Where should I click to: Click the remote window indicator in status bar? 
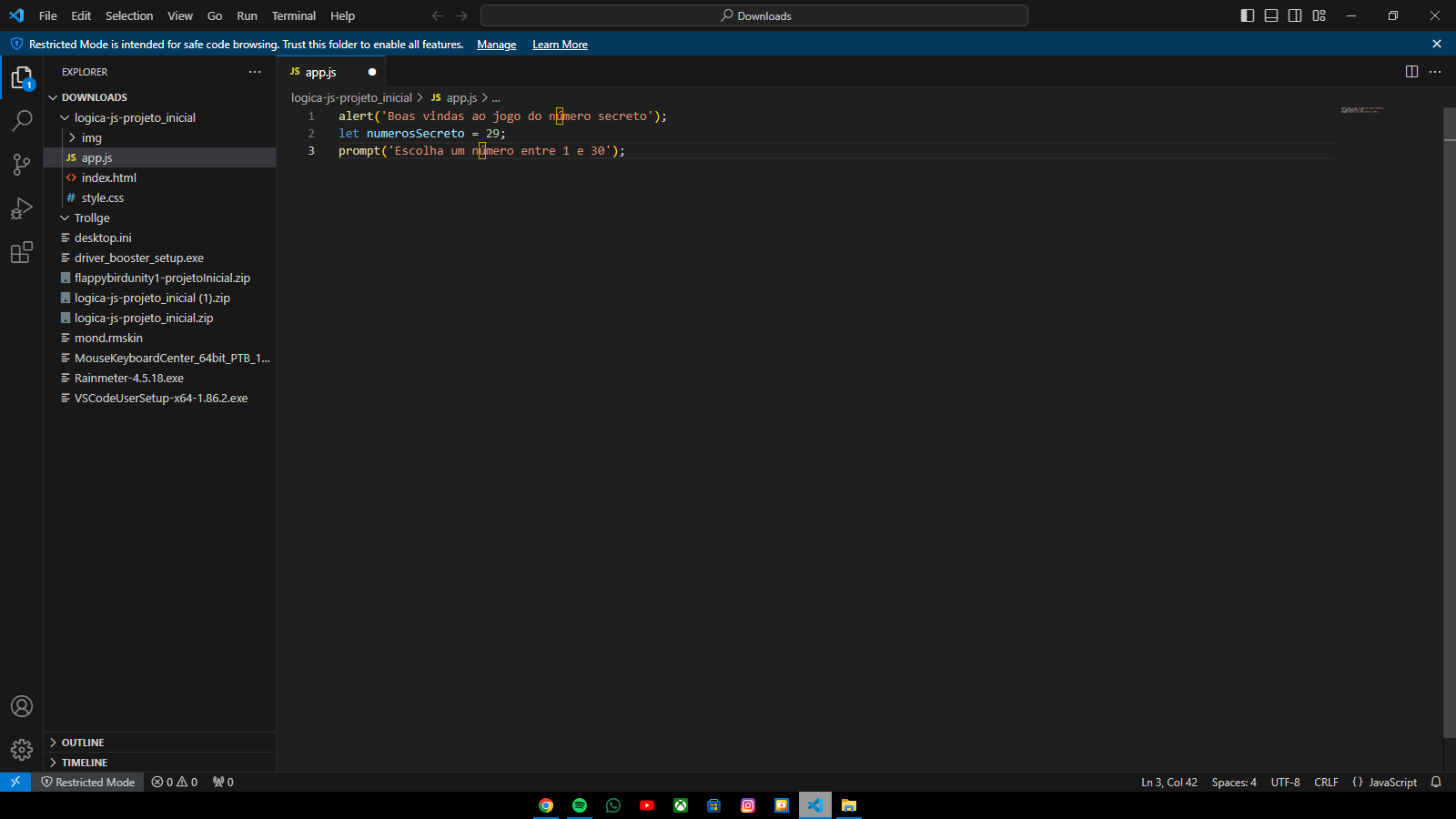15,782
